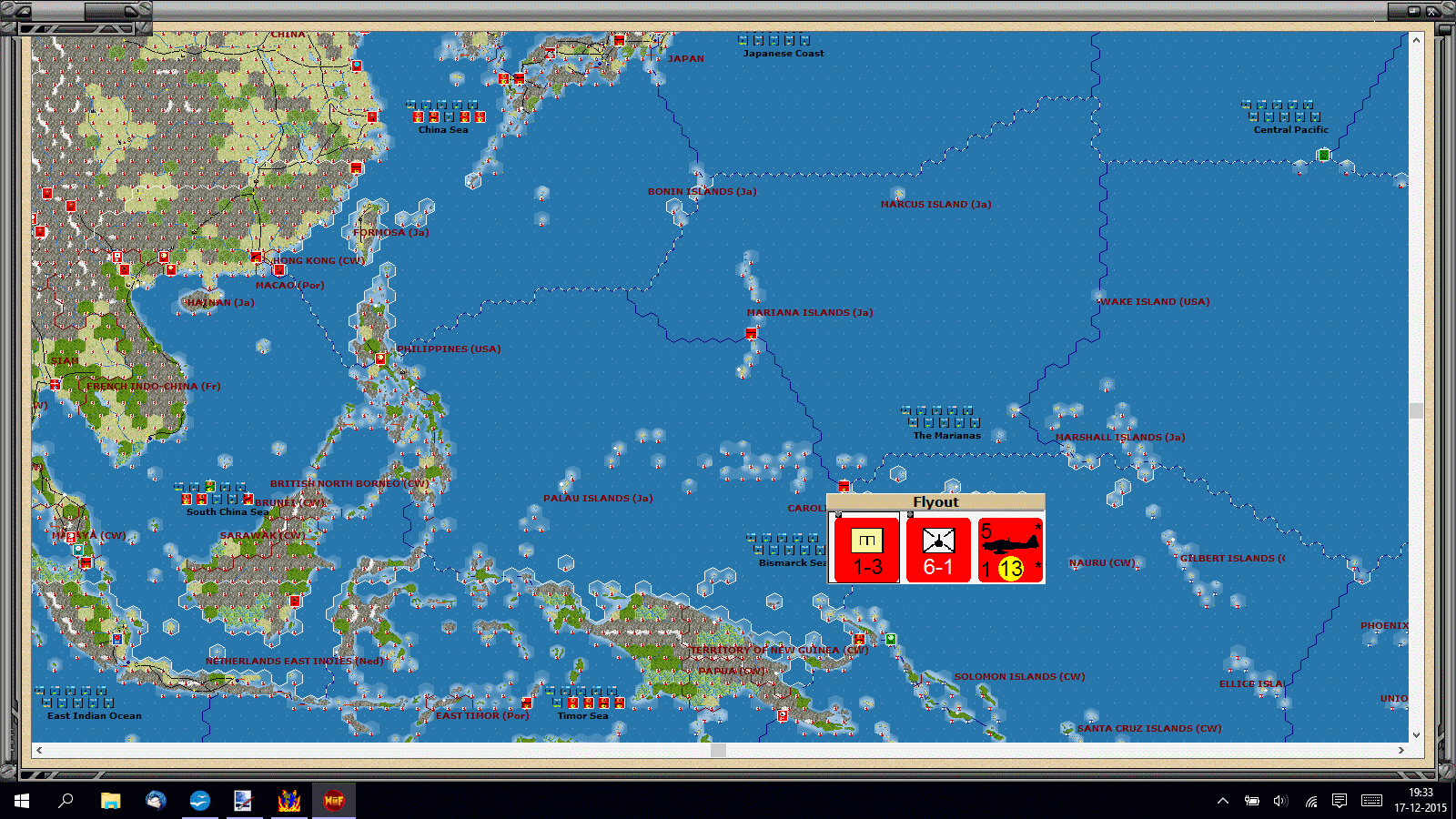This screenshot has width=1456, height=819.
Task: Click the NAURU (CW) label
Action: pyautogui.click(x=1101, y=563)
